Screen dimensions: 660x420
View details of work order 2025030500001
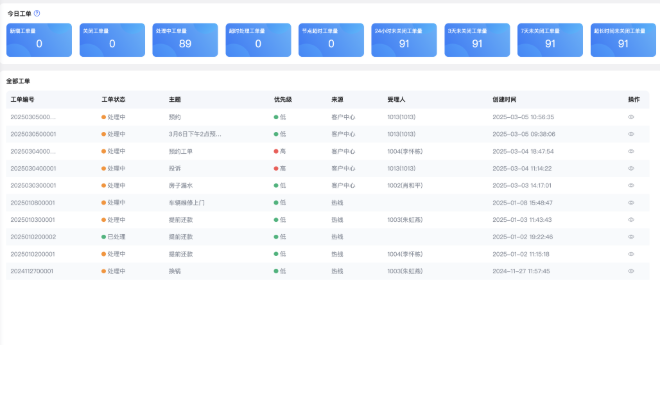(x=631, y=134)
